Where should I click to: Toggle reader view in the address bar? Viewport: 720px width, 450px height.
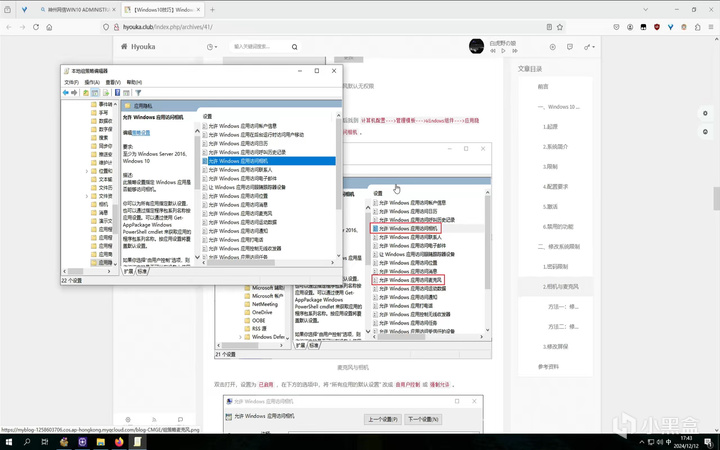tap(549, 27)
